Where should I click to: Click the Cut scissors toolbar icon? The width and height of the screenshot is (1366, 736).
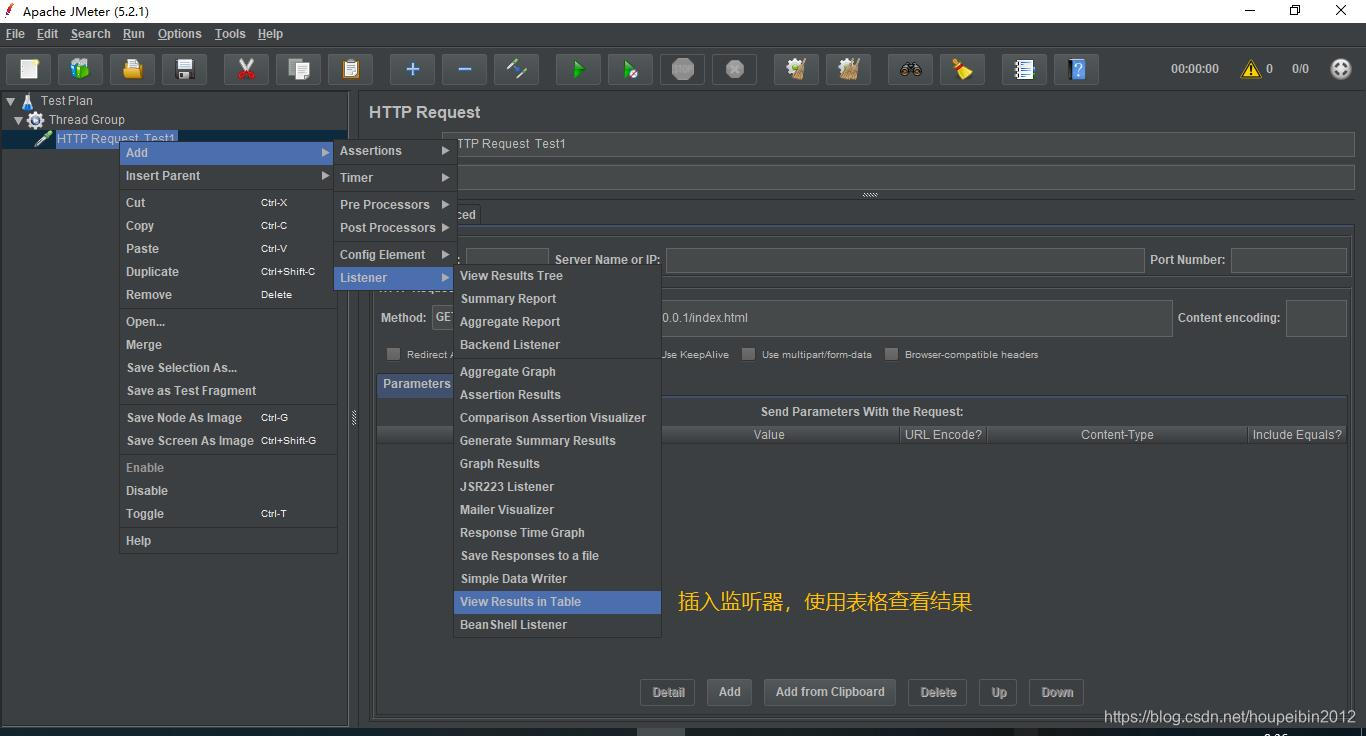point(246,69)
